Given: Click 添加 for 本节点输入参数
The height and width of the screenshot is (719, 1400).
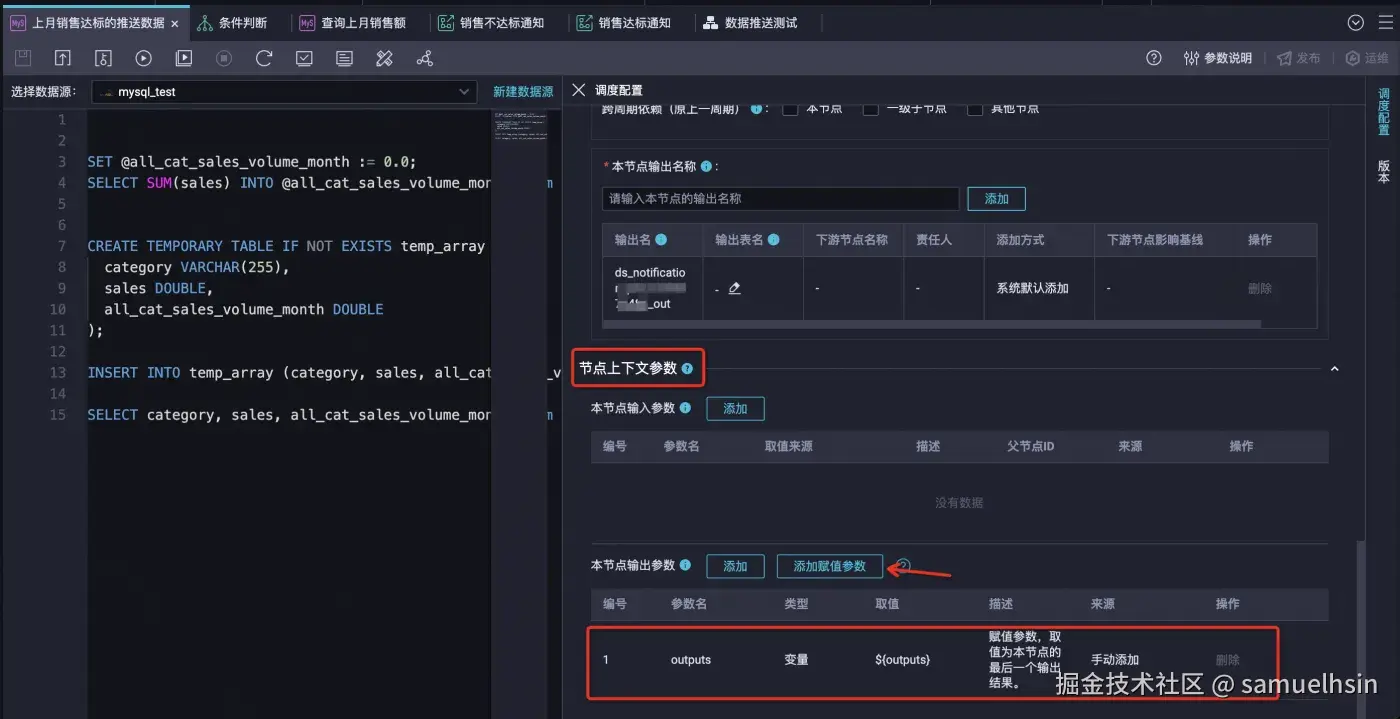Looking at the screenshot, I should [x=735, y=408].
